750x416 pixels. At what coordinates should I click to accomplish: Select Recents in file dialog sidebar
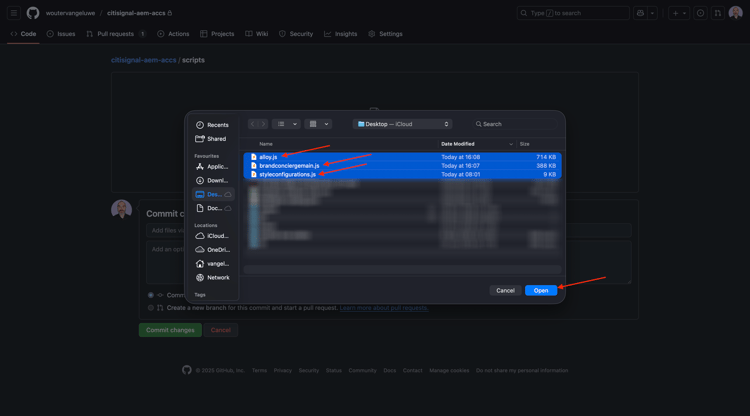pyautogui.click(x=212, y=125)
